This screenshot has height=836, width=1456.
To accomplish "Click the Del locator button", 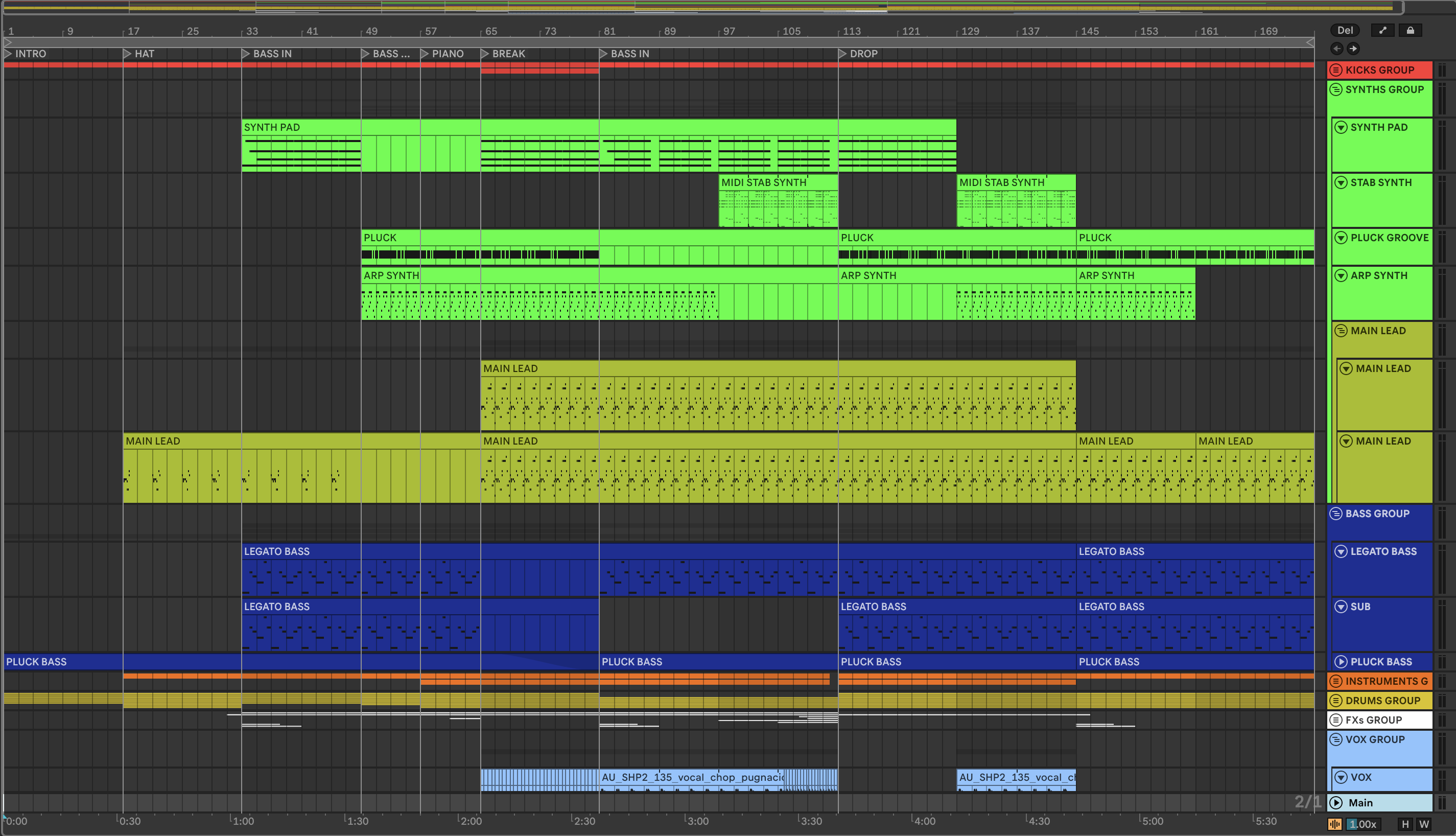I will pyautogui.click(x=1345, y=31).
